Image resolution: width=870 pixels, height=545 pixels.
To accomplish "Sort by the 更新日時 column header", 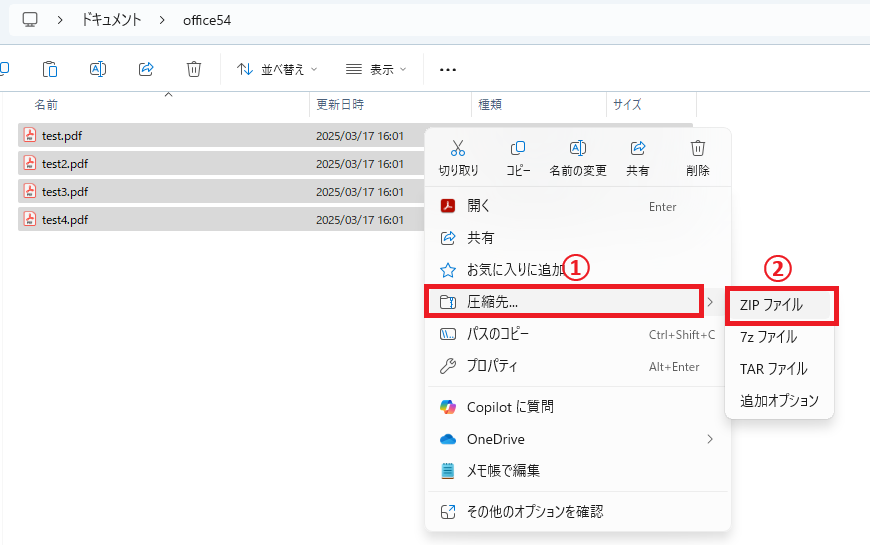I will 340,104.
